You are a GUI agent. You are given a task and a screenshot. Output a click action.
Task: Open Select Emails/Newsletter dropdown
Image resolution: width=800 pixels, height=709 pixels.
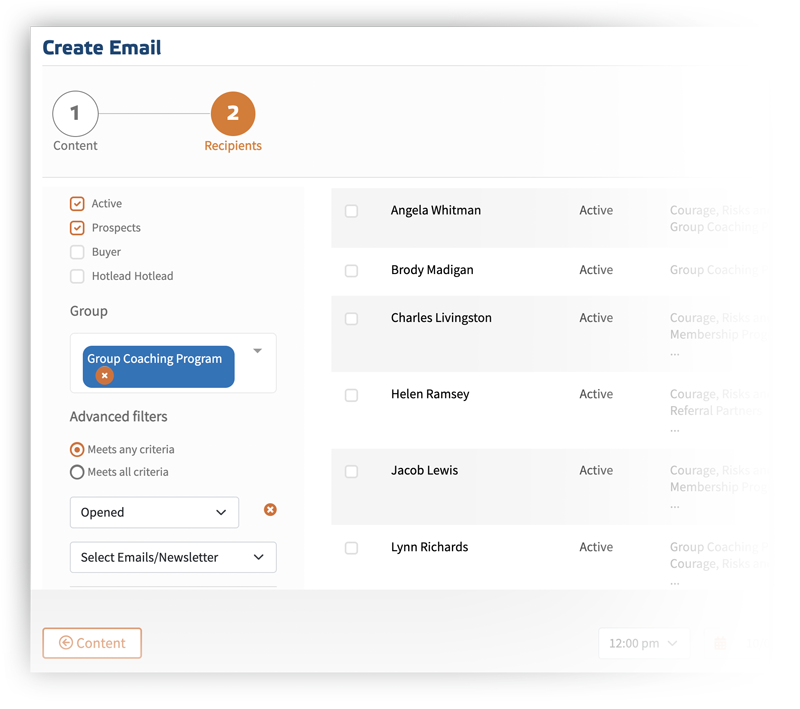coord(173,557)
